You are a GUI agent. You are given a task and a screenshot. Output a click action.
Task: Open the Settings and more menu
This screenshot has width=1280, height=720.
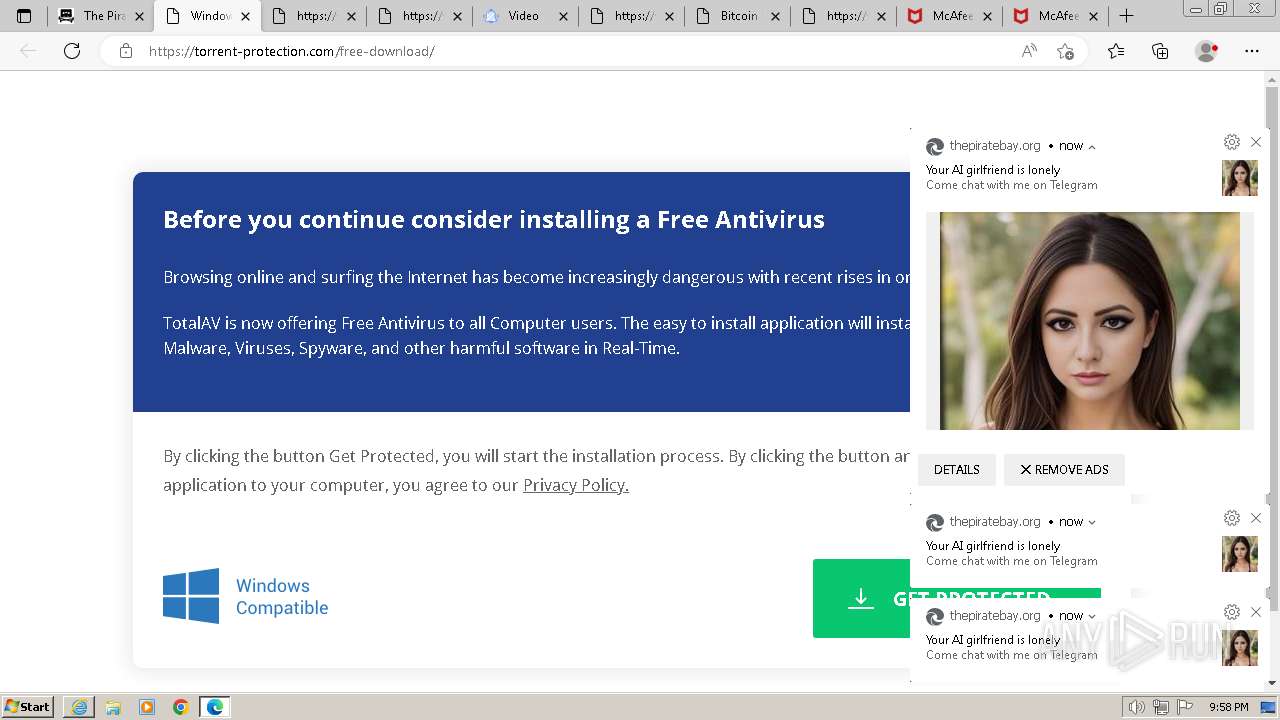point(1252,51)
